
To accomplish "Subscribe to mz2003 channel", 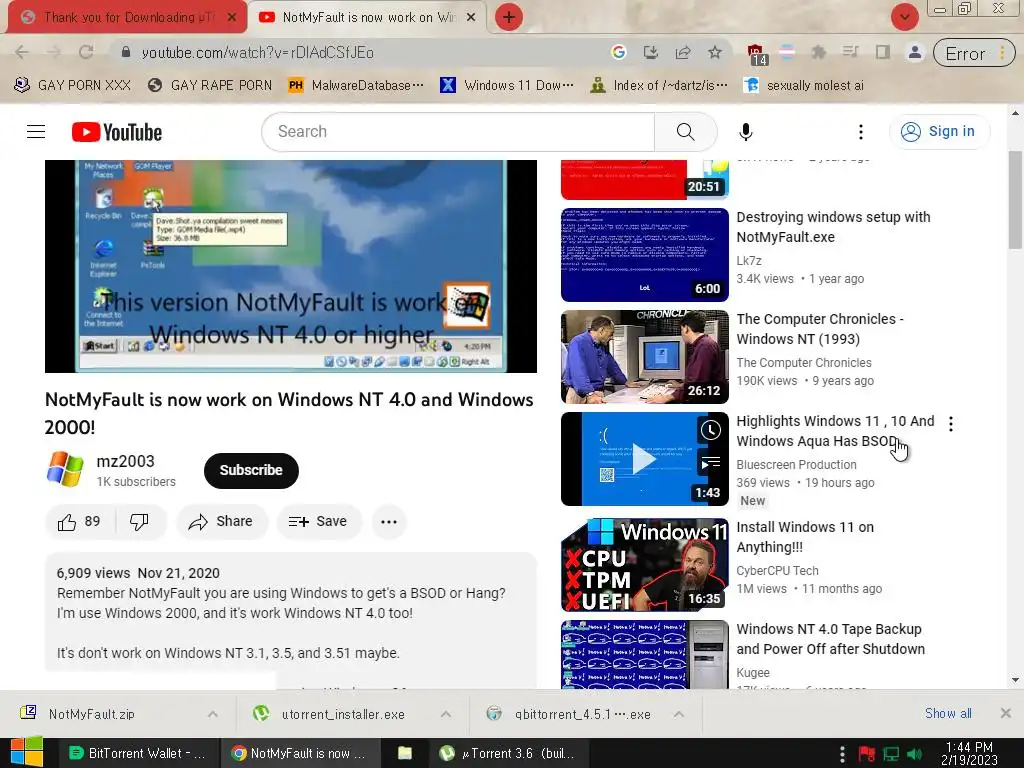I will [251, 470].
